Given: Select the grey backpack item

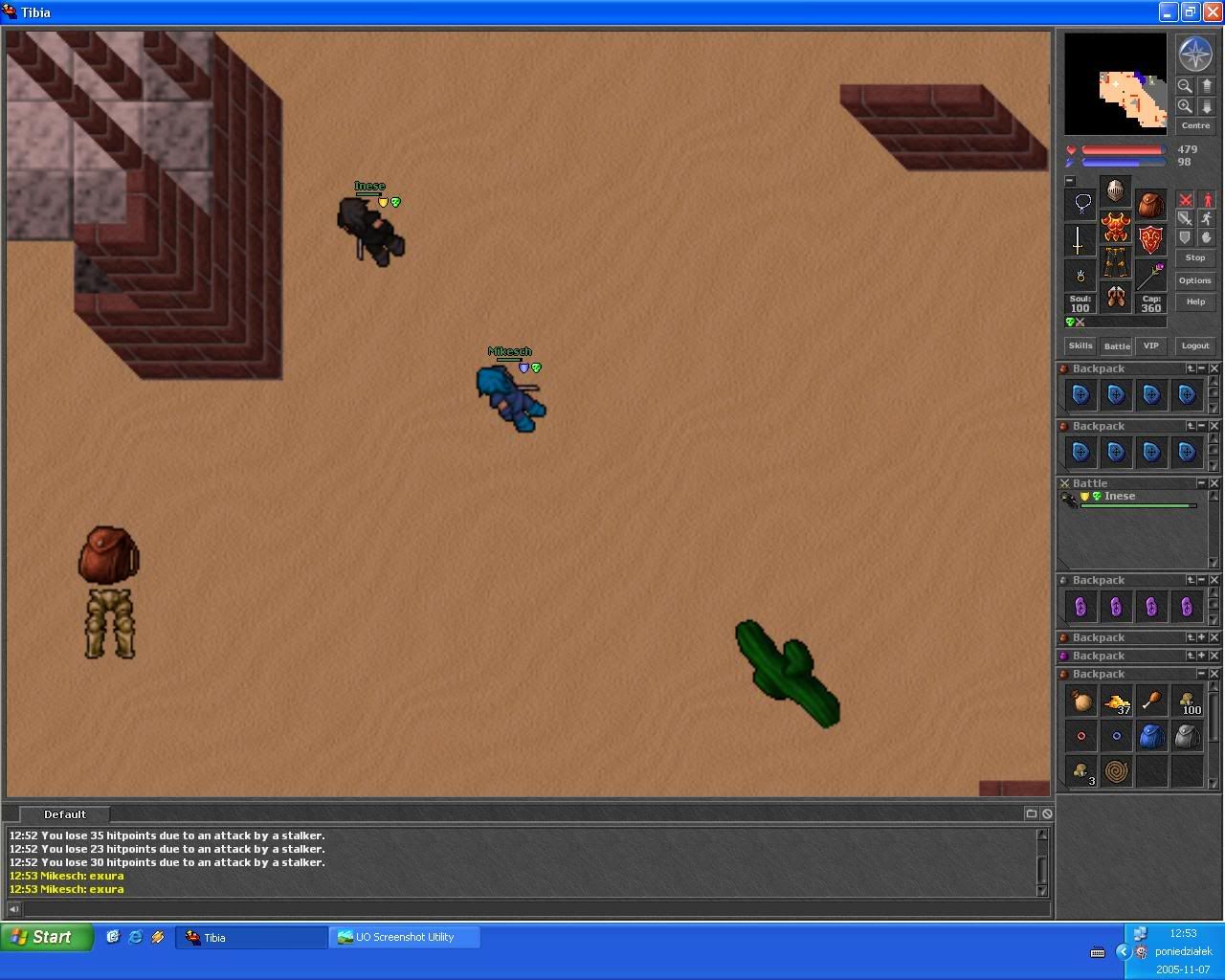Looking at the screenshot, I should click(1187, 736).
